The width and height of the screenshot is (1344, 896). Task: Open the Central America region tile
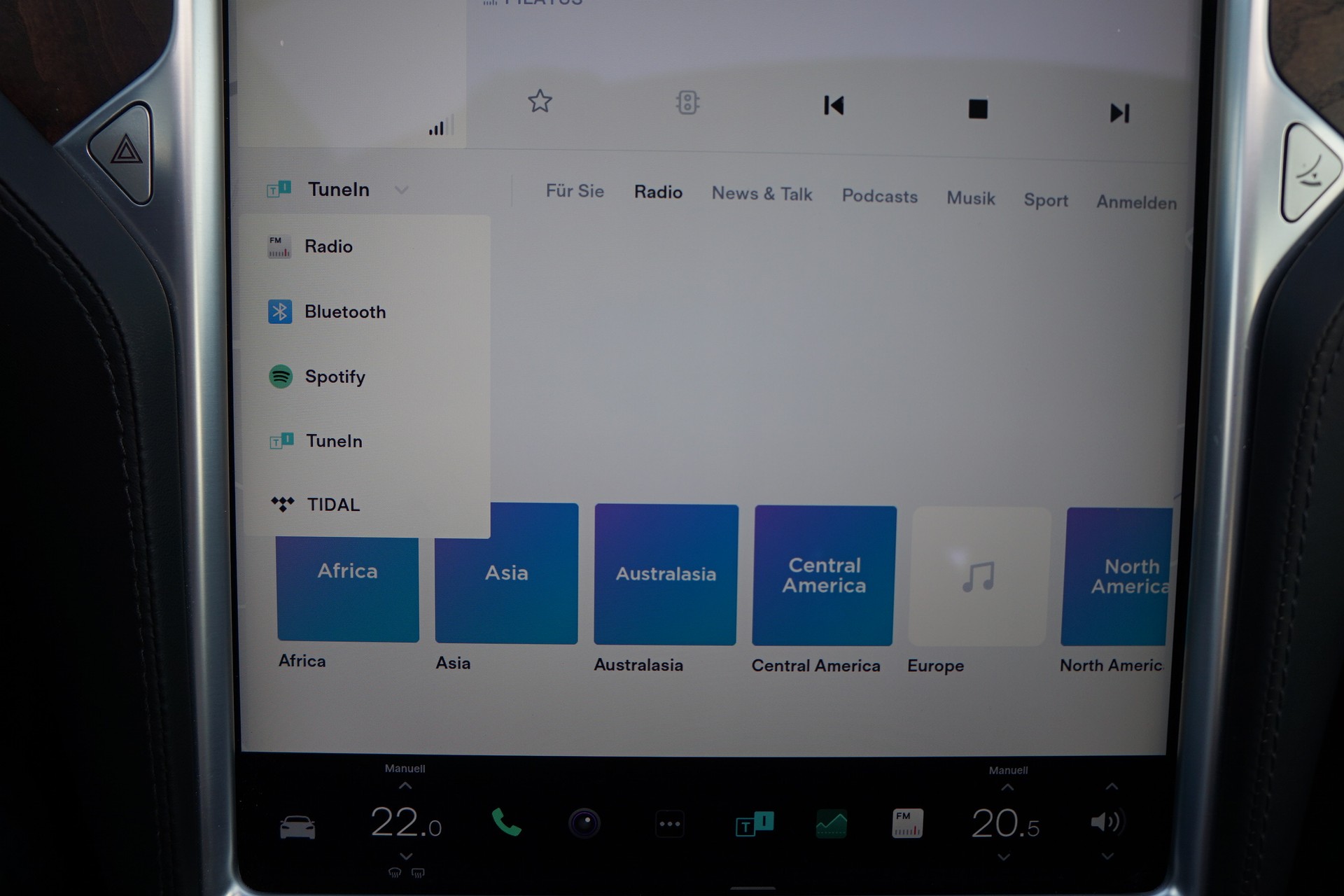click(x=824, y=575)
